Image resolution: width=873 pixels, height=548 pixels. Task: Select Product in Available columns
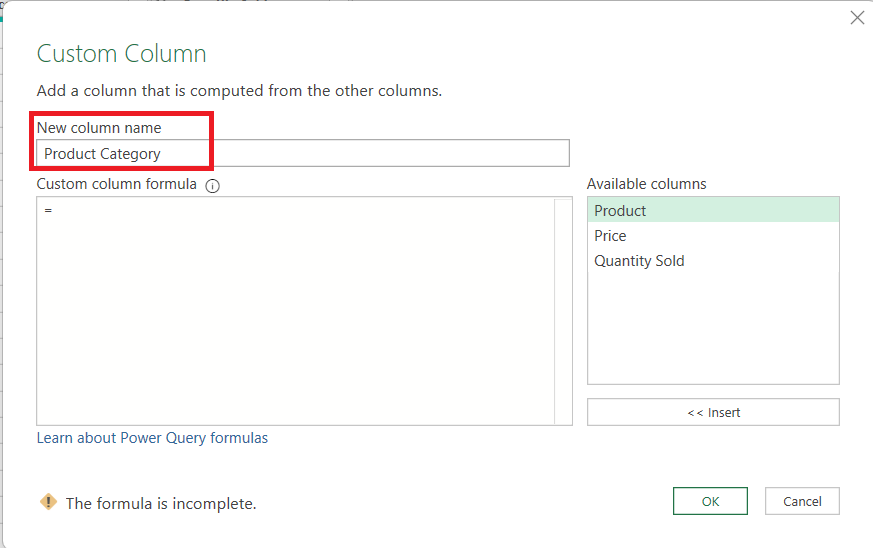713,210
